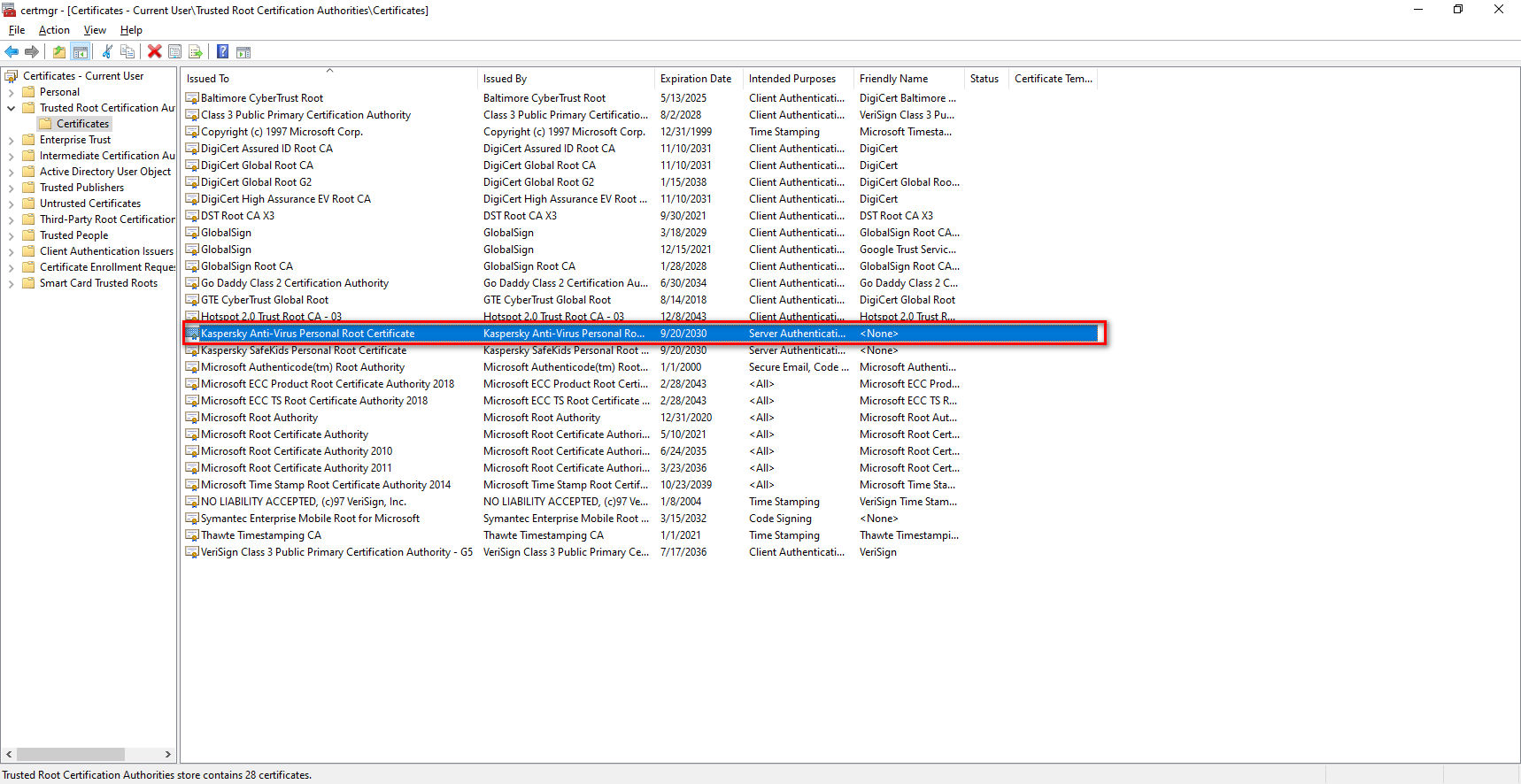Click the Cut scissors toolbar icon
Image resolution: width=1521 pixels, height=784 pixels.
click(107, 51)
